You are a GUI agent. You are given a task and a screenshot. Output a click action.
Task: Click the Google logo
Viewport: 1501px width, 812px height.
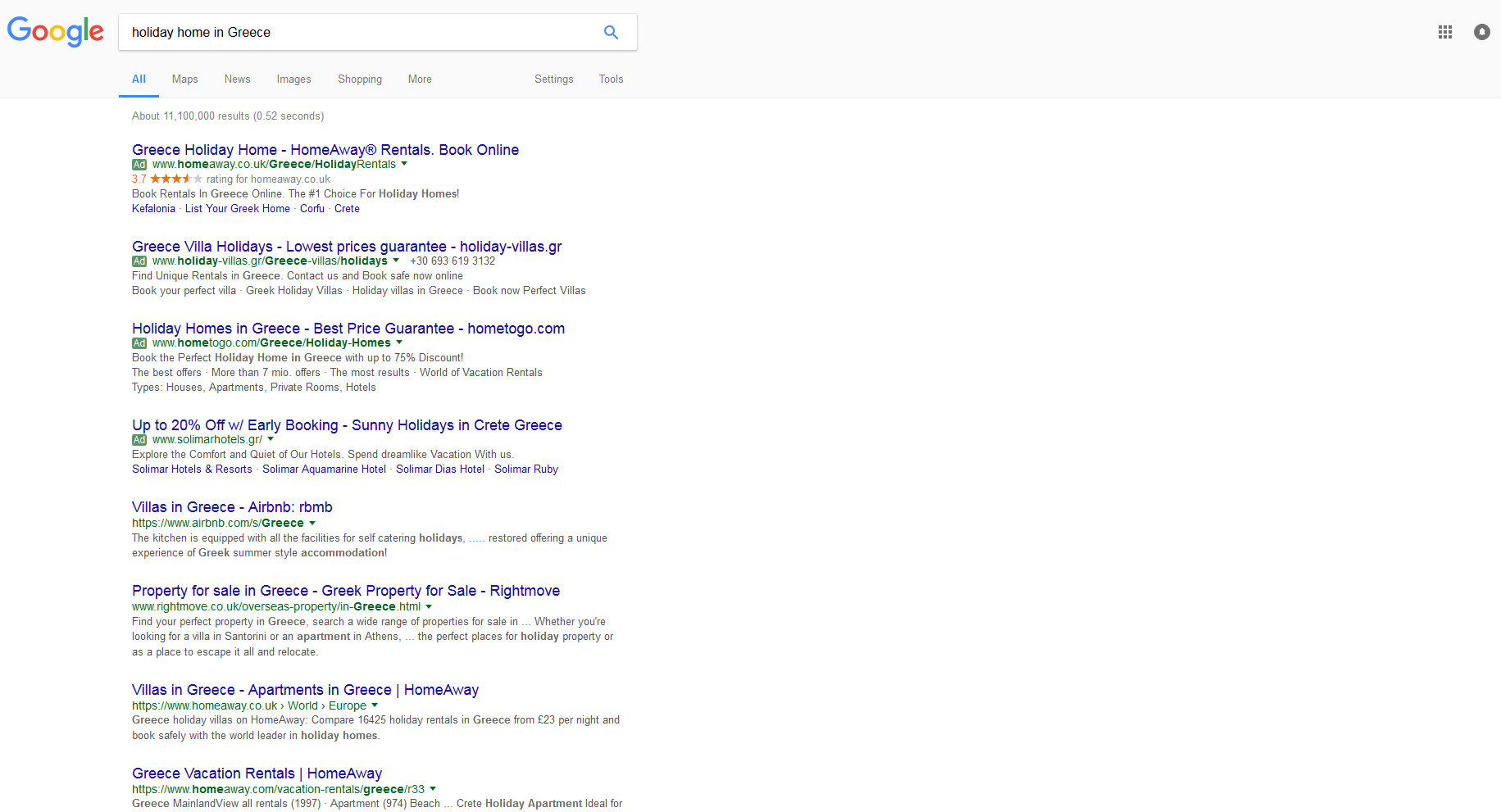click(x=56, y=32)
